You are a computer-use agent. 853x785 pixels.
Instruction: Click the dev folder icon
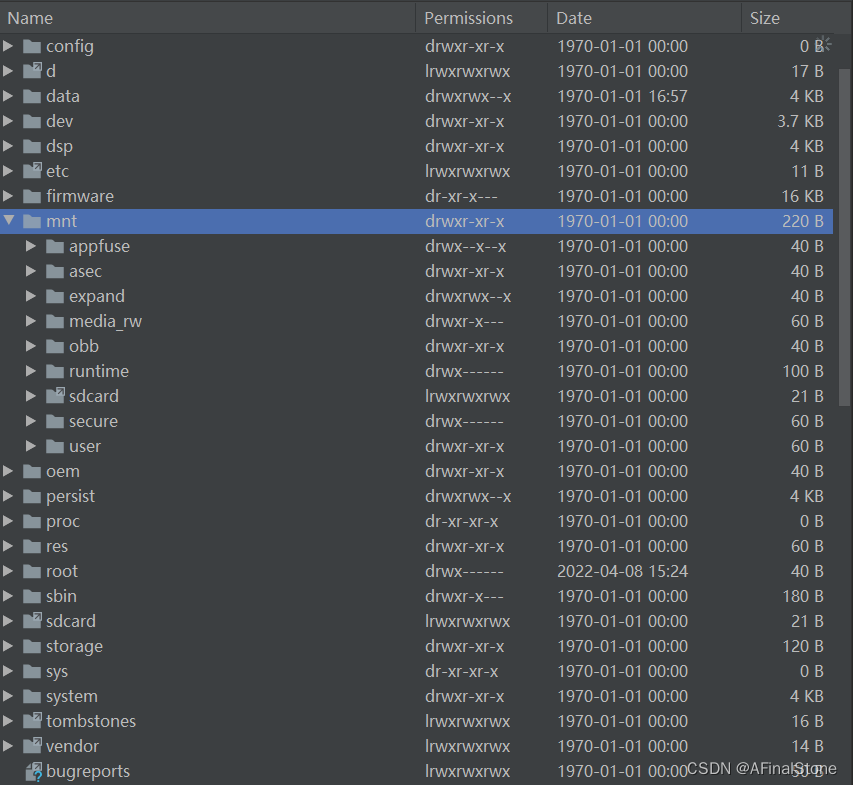click(32, 121)
